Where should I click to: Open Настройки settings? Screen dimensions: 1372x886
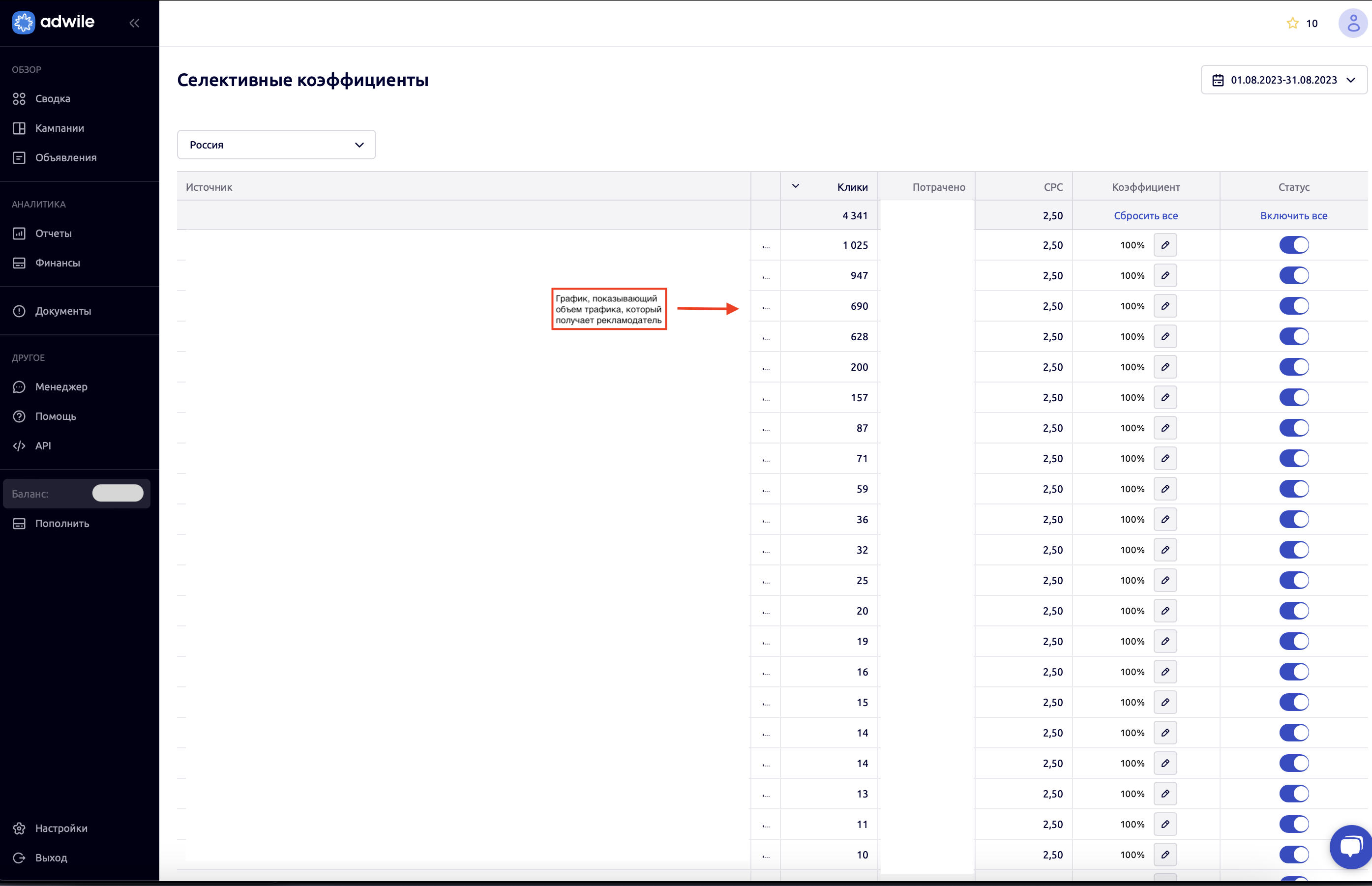61,828
